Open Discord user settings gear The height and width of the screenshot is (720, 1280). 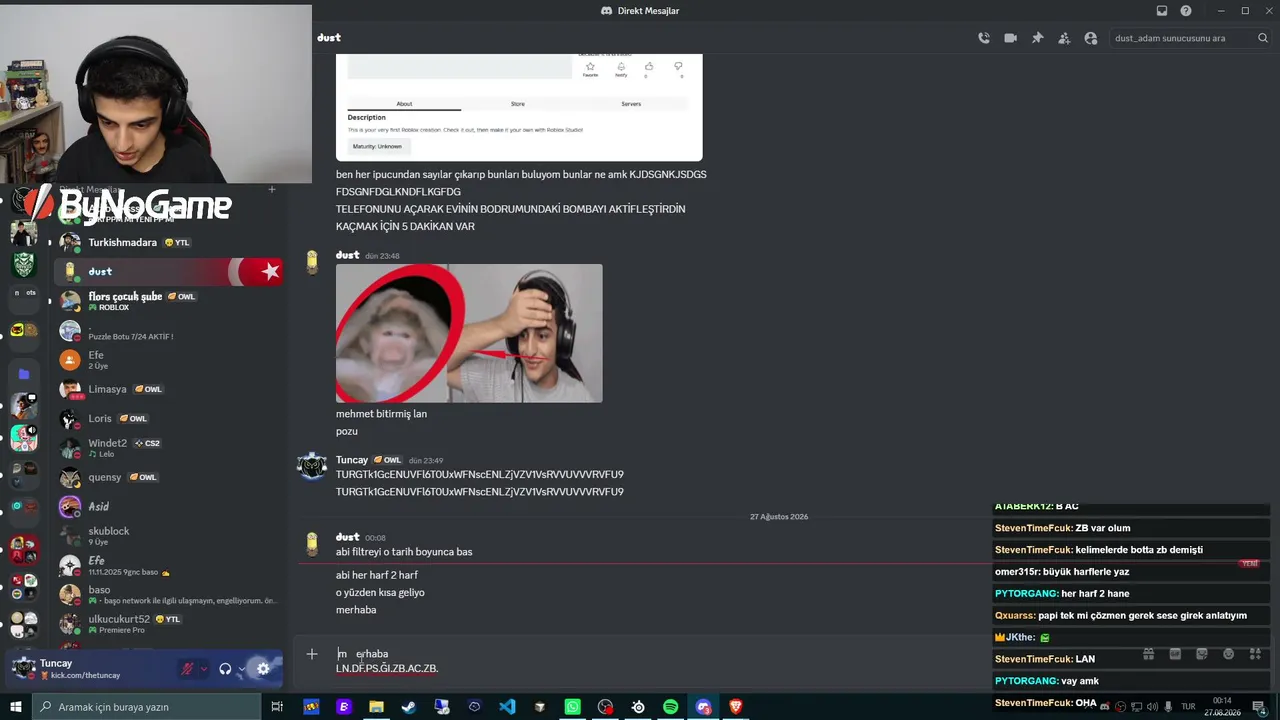[263, 669]
